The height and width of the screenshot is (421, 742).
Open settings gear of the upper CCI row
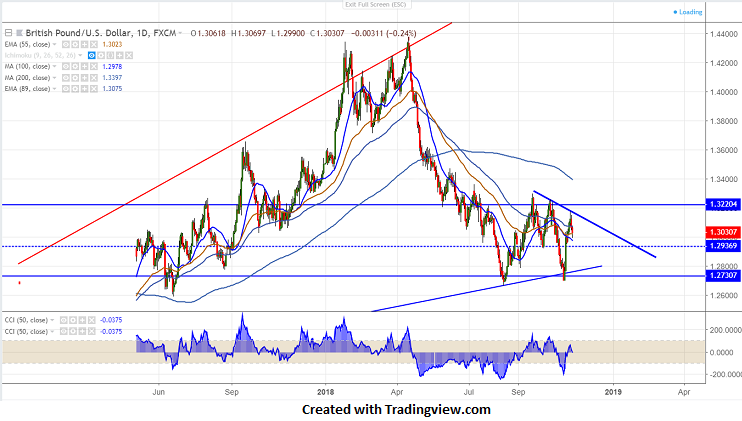pyautogui.click(x=73, y=320)
